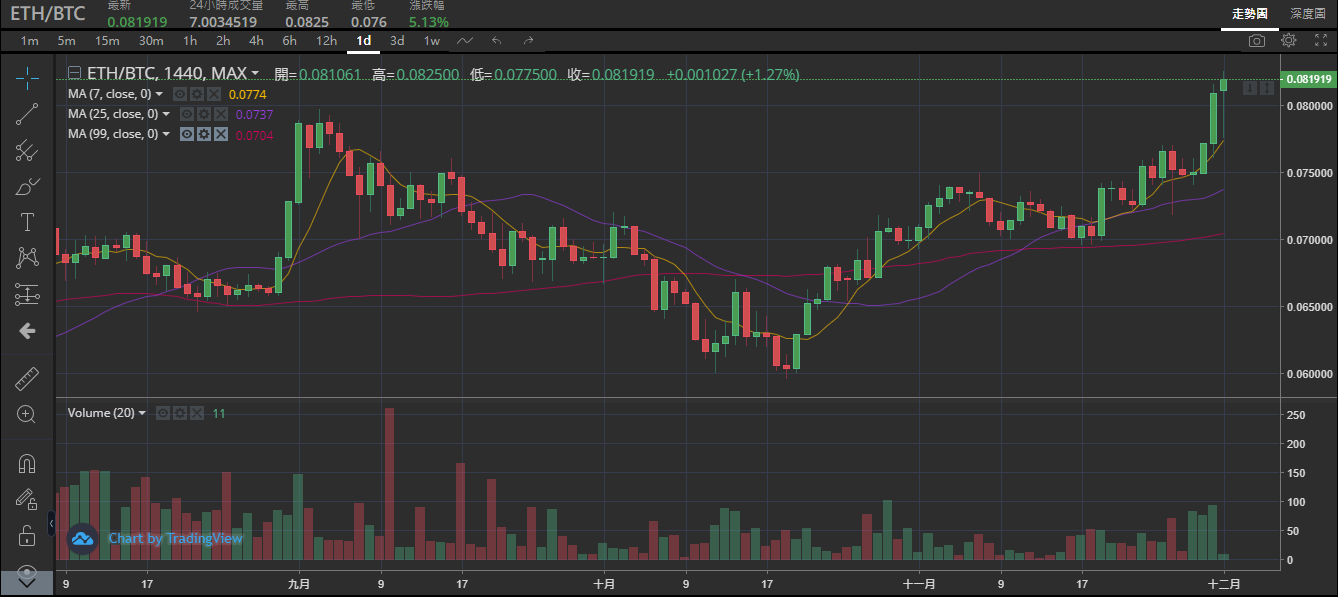Switch to 1m timeframe
Image resolution: width=1338 pixels, height=597 pixels.
click(30, 41)
